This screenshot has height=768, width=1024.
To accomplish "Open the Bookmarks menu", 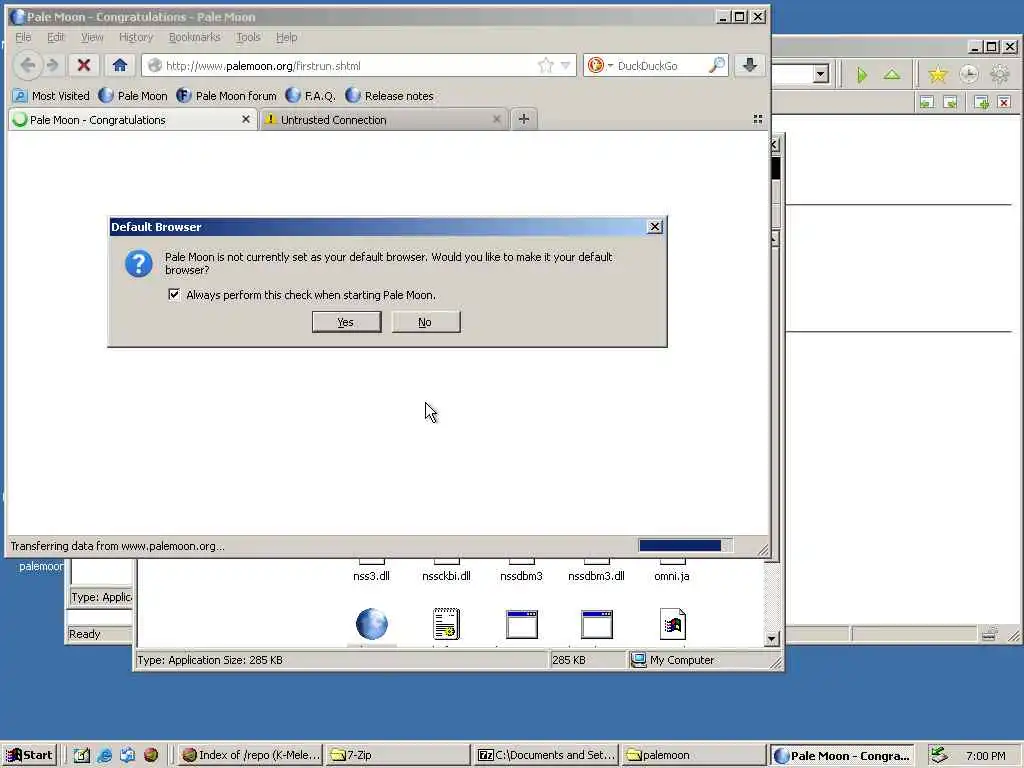I will coord(195,37).
